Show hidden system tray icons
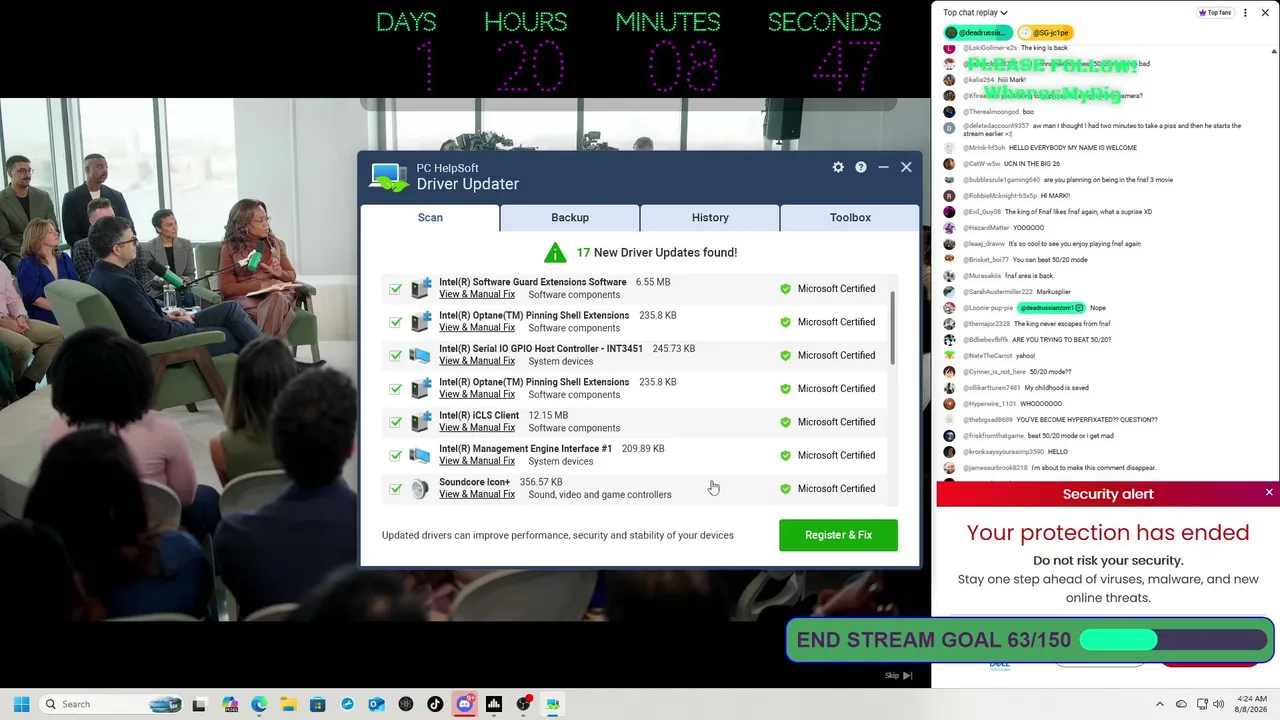This screenshot has width=1280, height=720. click(x=1160, y=704)
